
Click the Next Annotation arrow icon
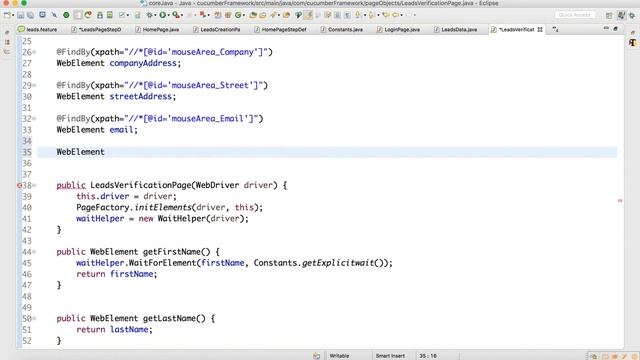coord(358,15)
